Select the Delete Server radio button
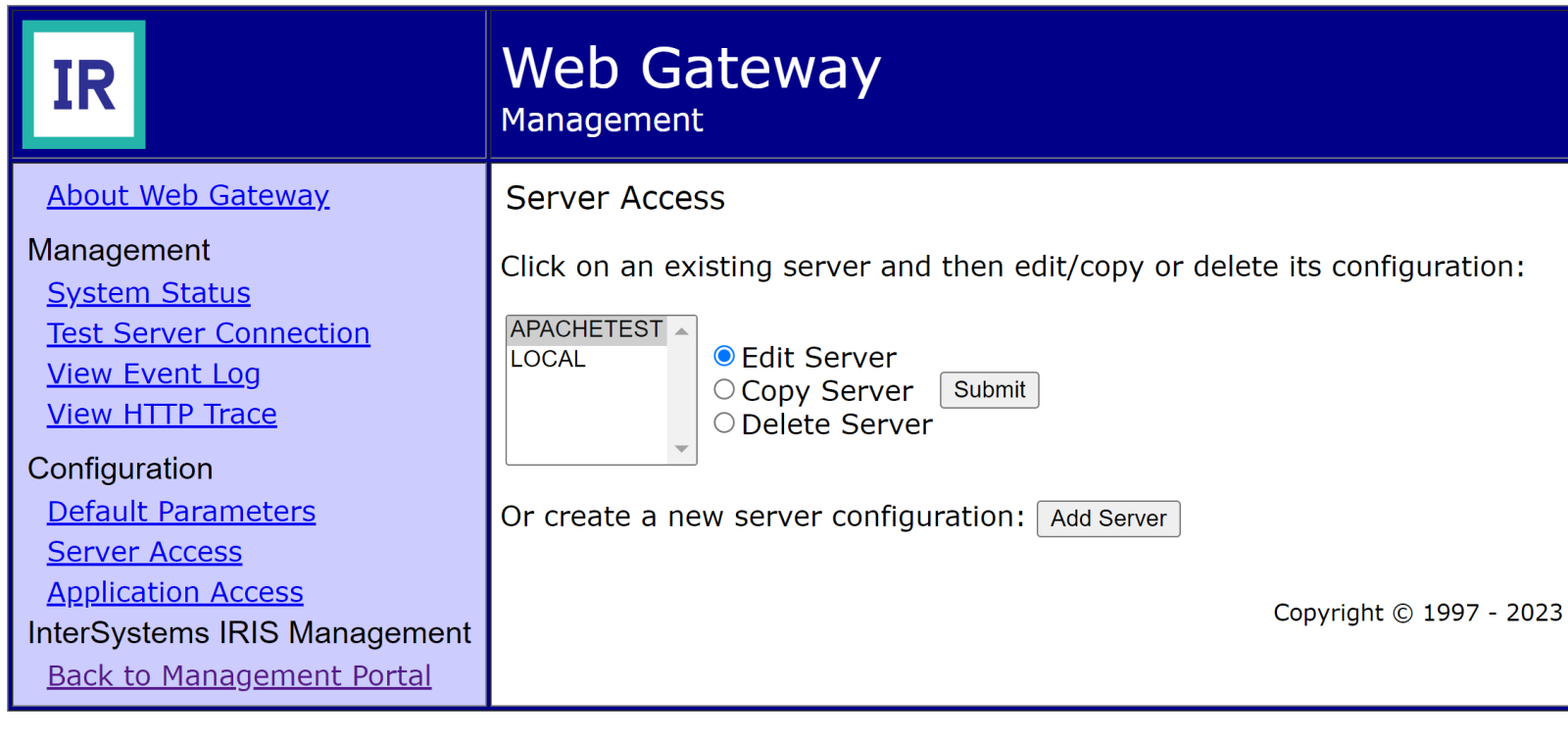Viewport: 1568px width, 742px height. point(724,422)
